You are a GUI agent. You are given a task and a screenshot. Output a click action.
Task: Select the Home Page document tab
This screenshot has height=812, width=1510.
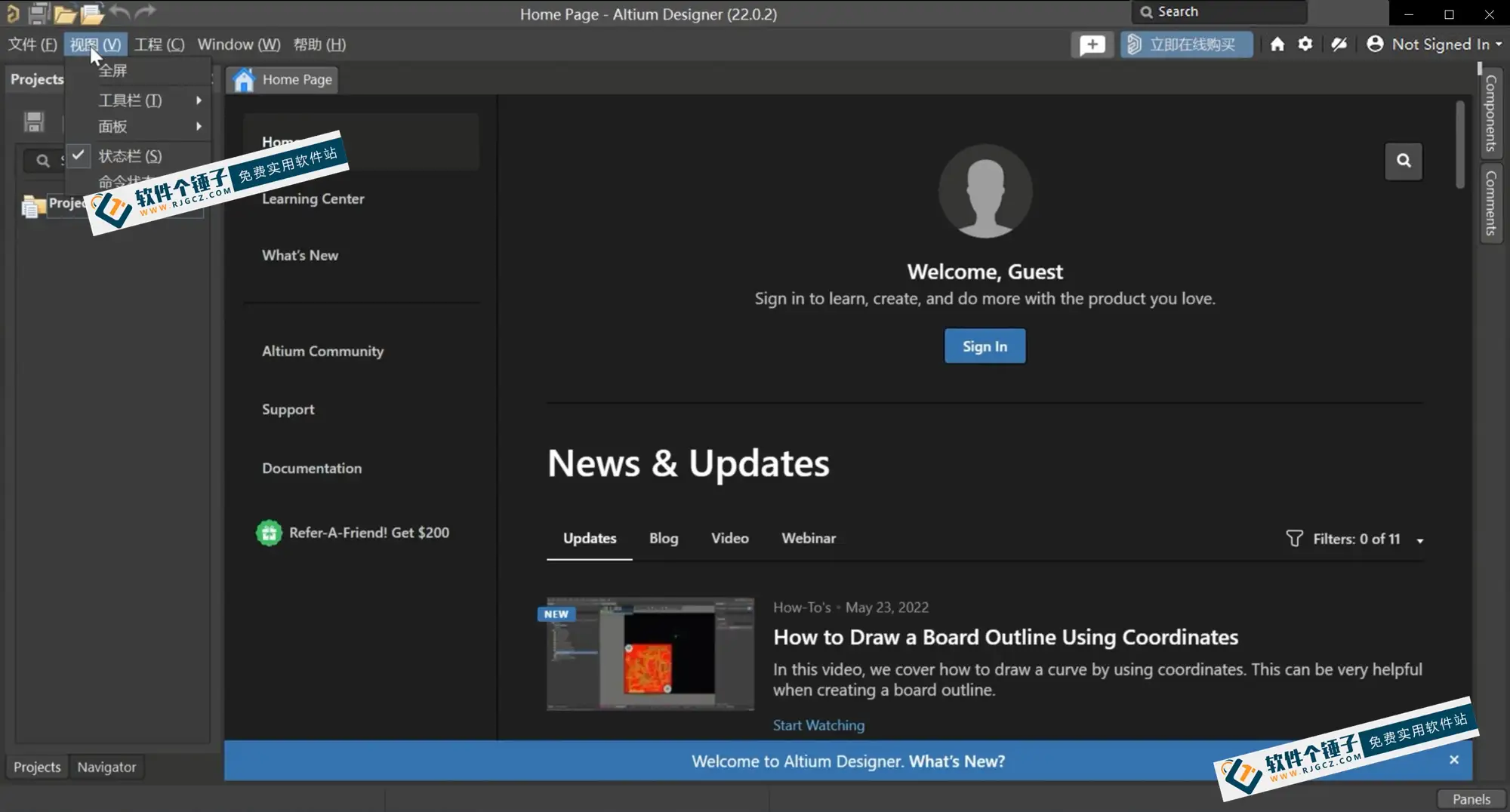282,79
